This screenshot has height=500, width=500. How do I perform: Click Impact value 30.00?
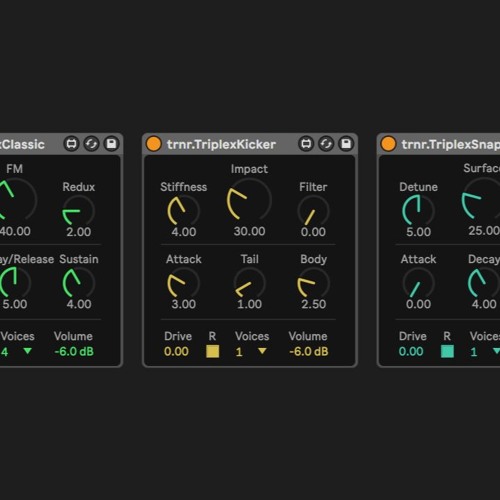249,231
